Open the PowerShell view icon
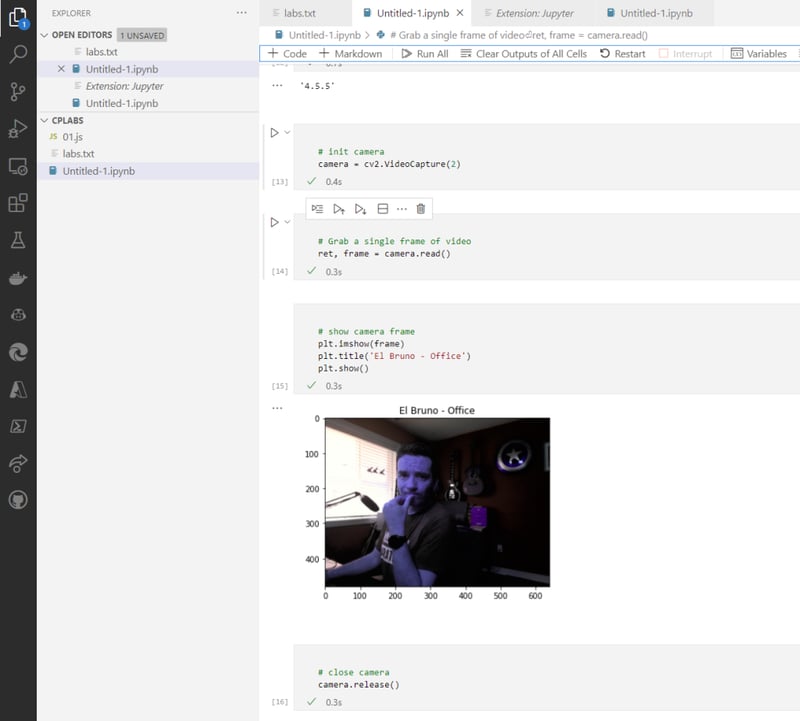 [18, 426]
